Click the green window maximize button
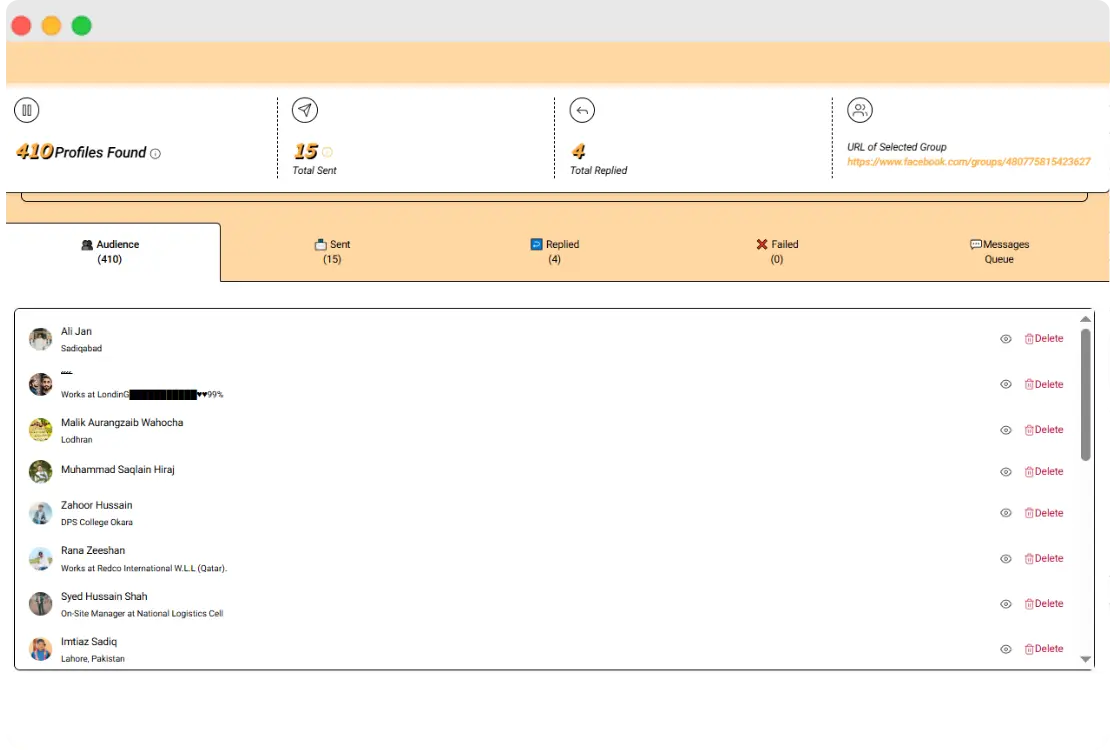This screenshot has height=750, width=1116. (82, 26)
